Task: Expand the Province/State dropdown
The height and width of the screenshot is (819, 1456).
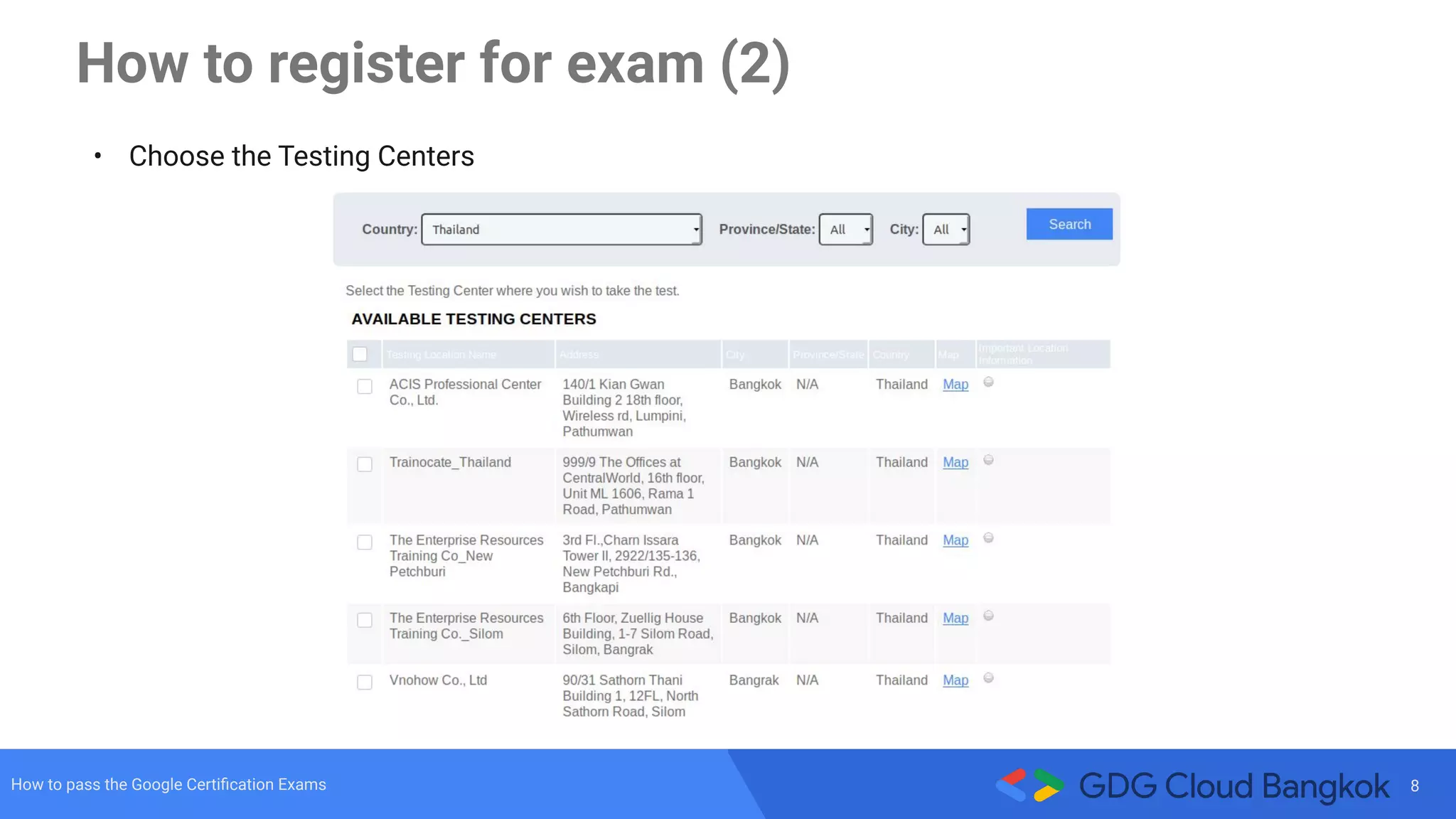Action: coord(846,230)
